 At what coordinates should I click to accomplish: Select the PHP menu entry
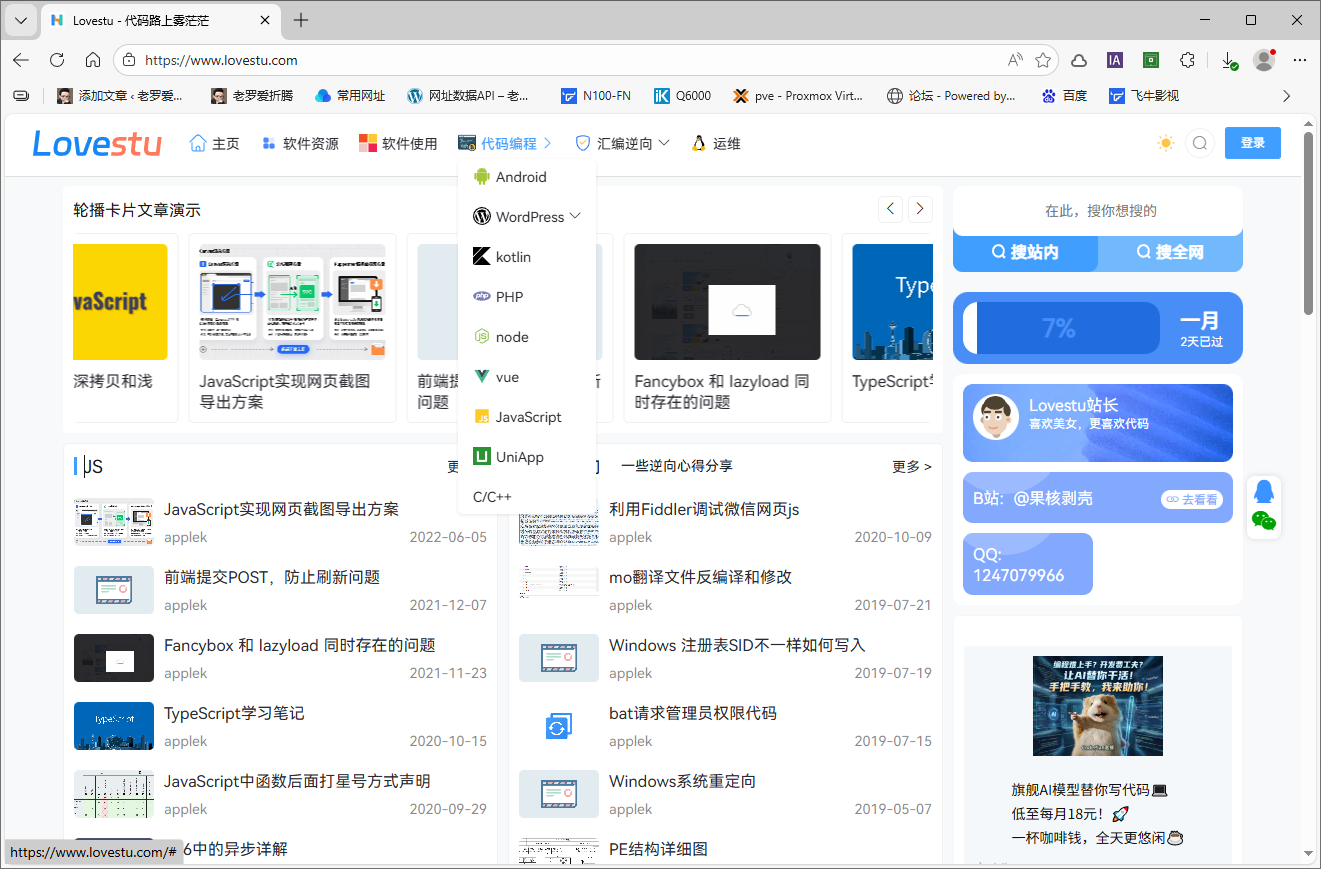point(506,296)
